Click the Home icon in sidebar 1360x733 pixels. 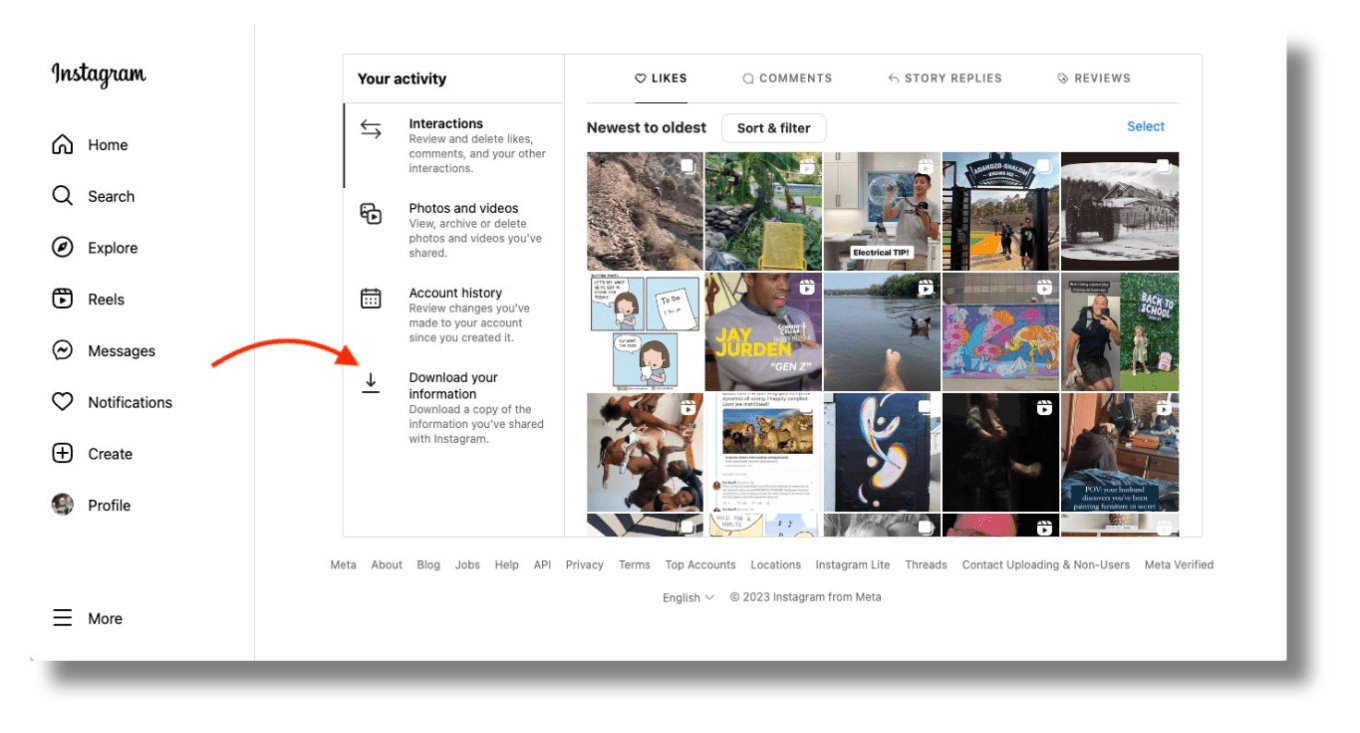(62, 145)
